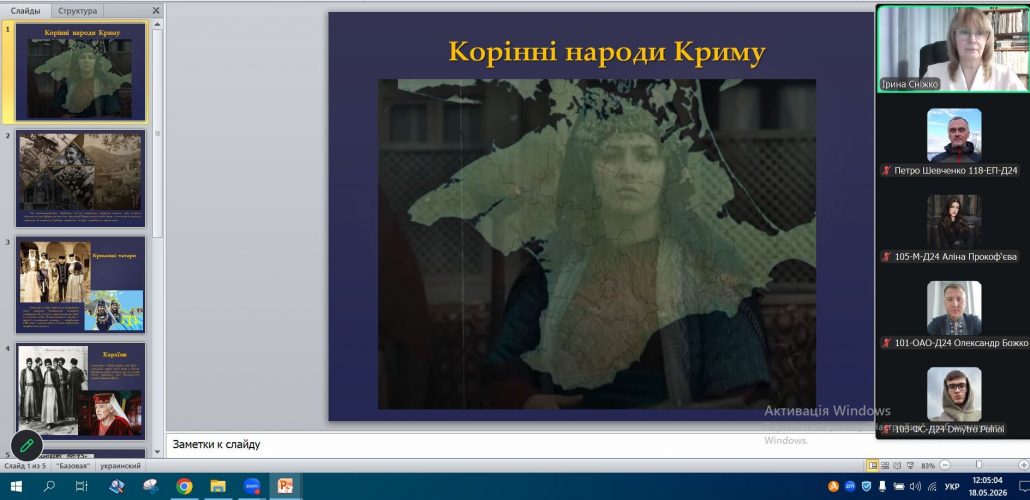This screenshot has width=1030, height=500.
Task: Open Zoom from taskbar
Action: (x=252, y=486)
